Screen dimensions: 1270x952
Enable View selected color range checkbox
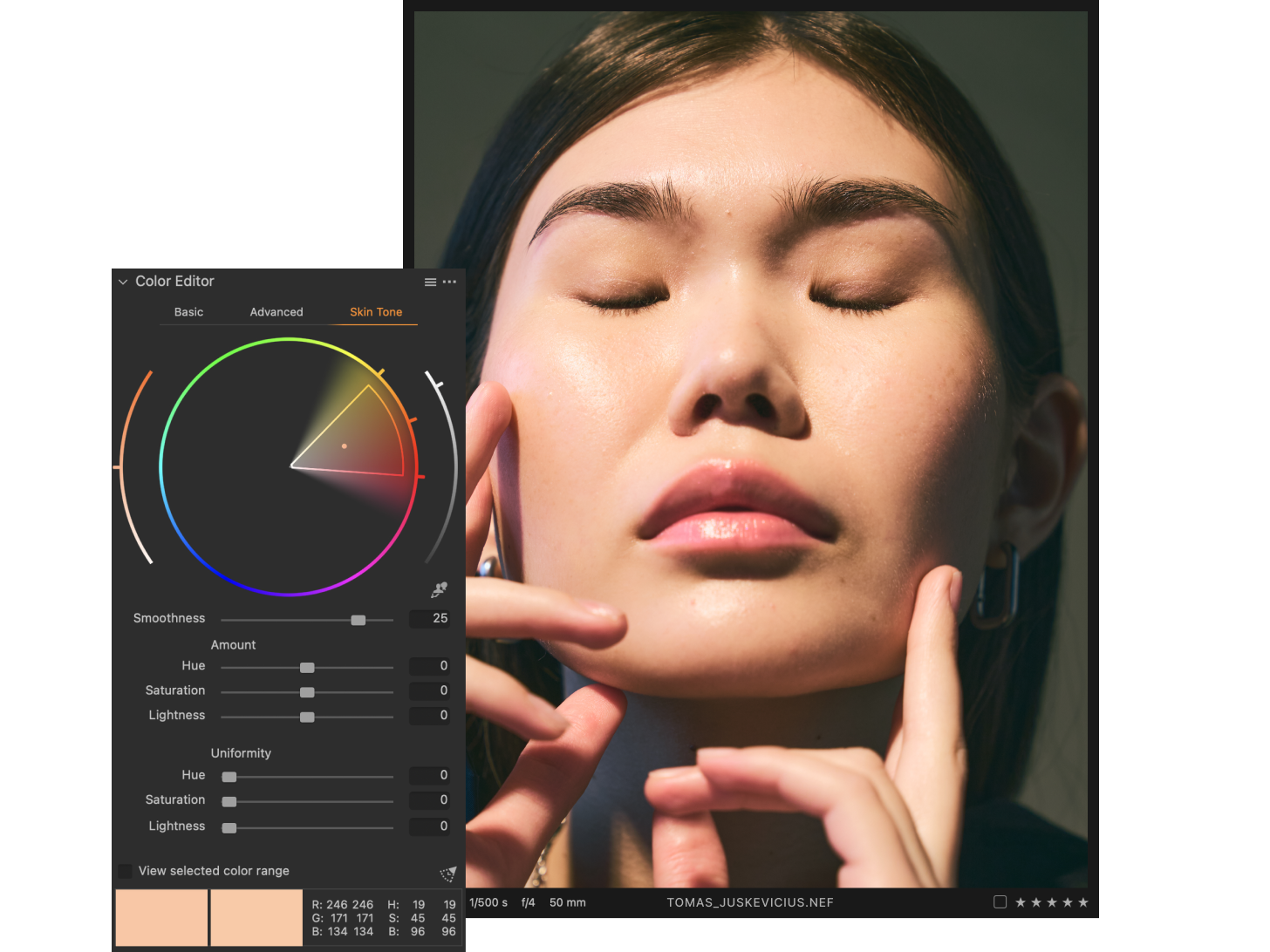tap(125, 871)
